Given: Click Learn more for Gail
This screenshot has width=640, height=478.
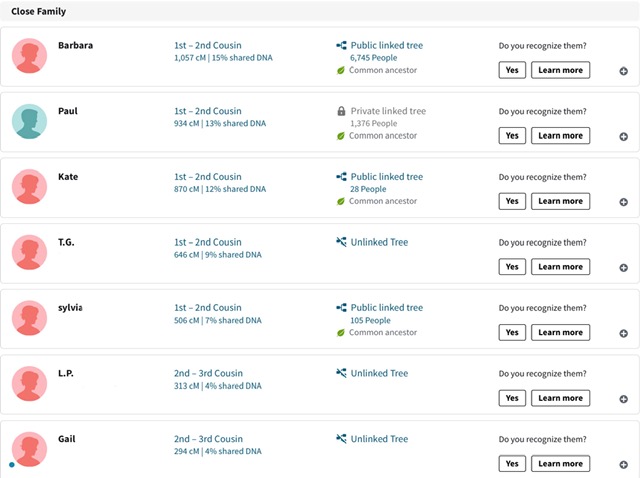Looking at the screenshot, I should (560, 464).
